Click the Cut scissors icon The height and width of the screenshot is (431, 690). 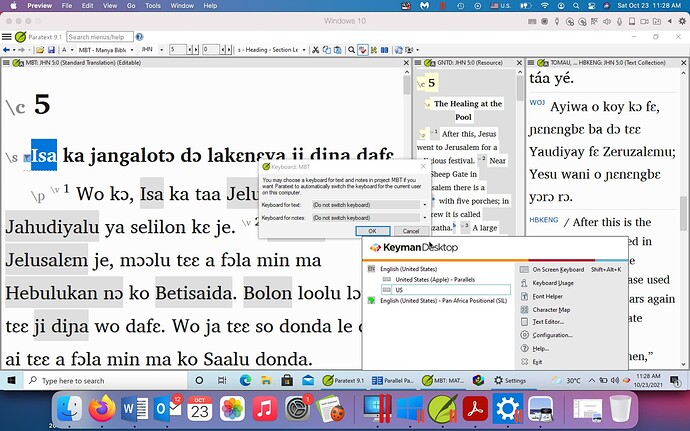[316, 50]
